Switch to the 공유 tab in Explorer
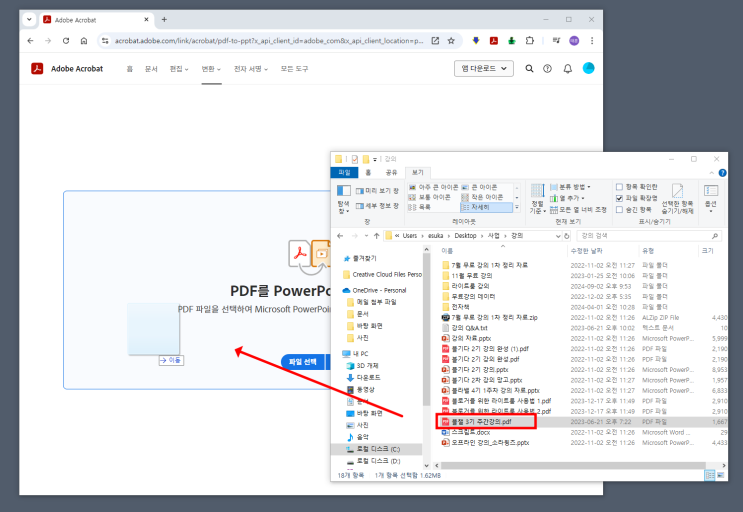The width and height of the screenshot is (743, 512). coord(391,172)
